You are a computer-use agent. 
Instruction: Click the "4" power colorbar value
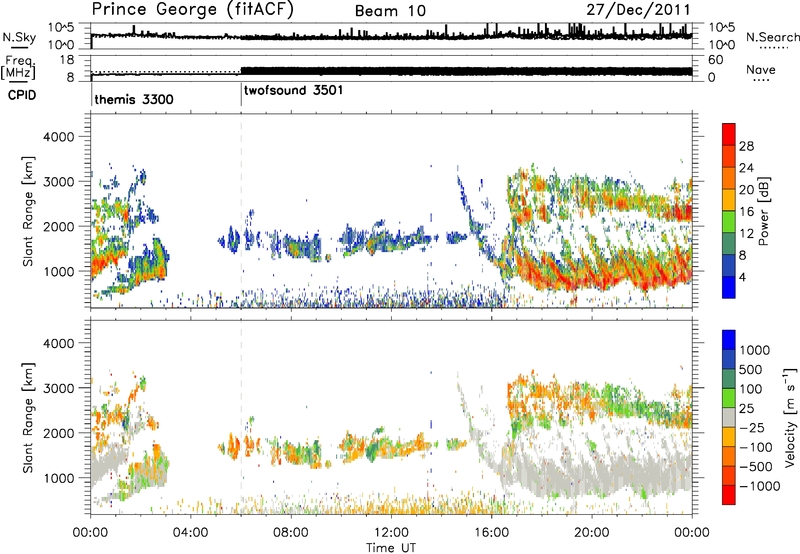(x=743, y=278)
